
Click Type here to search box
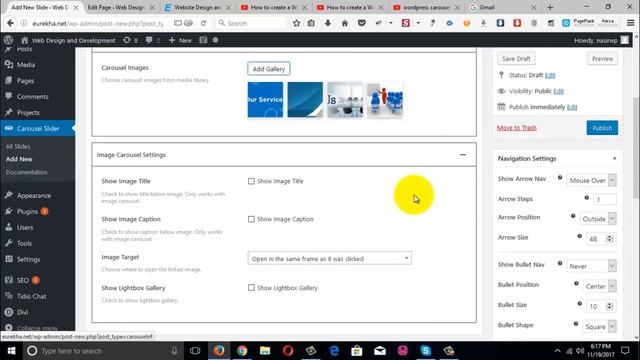tap(102, 351)
